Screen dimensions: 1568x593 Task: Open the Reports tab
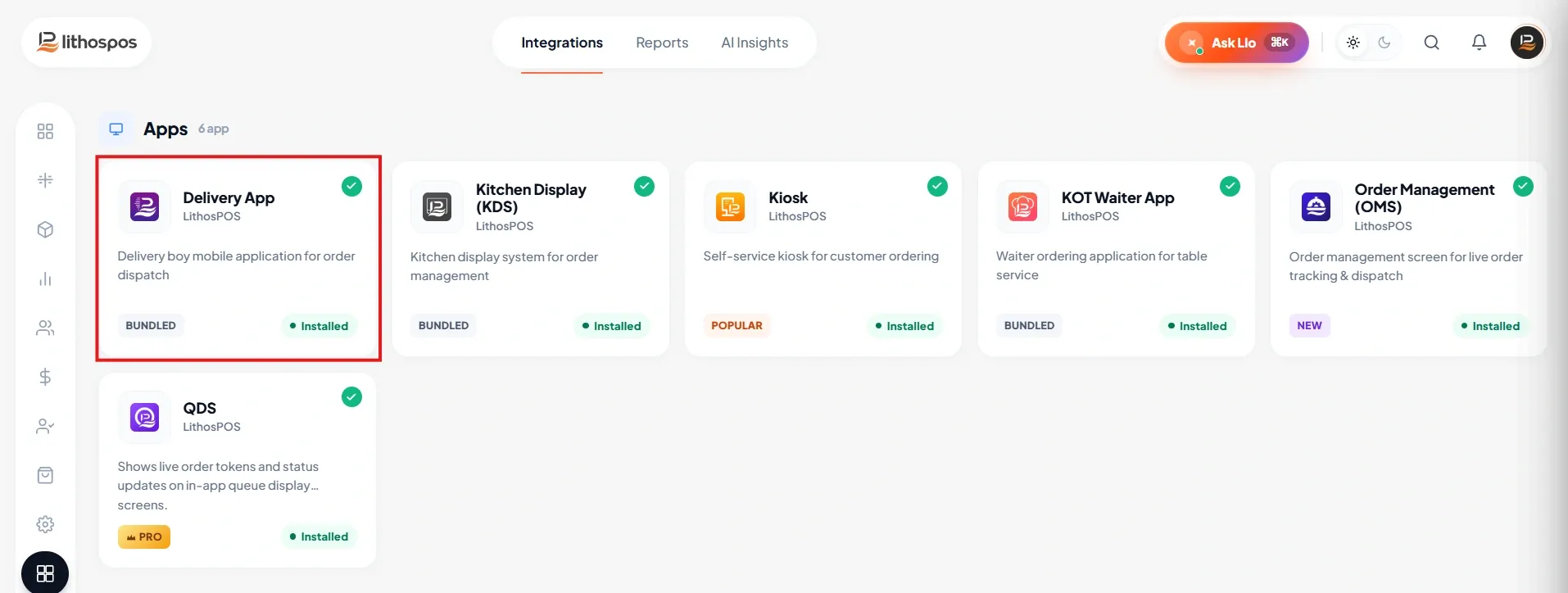coord(662,43)
